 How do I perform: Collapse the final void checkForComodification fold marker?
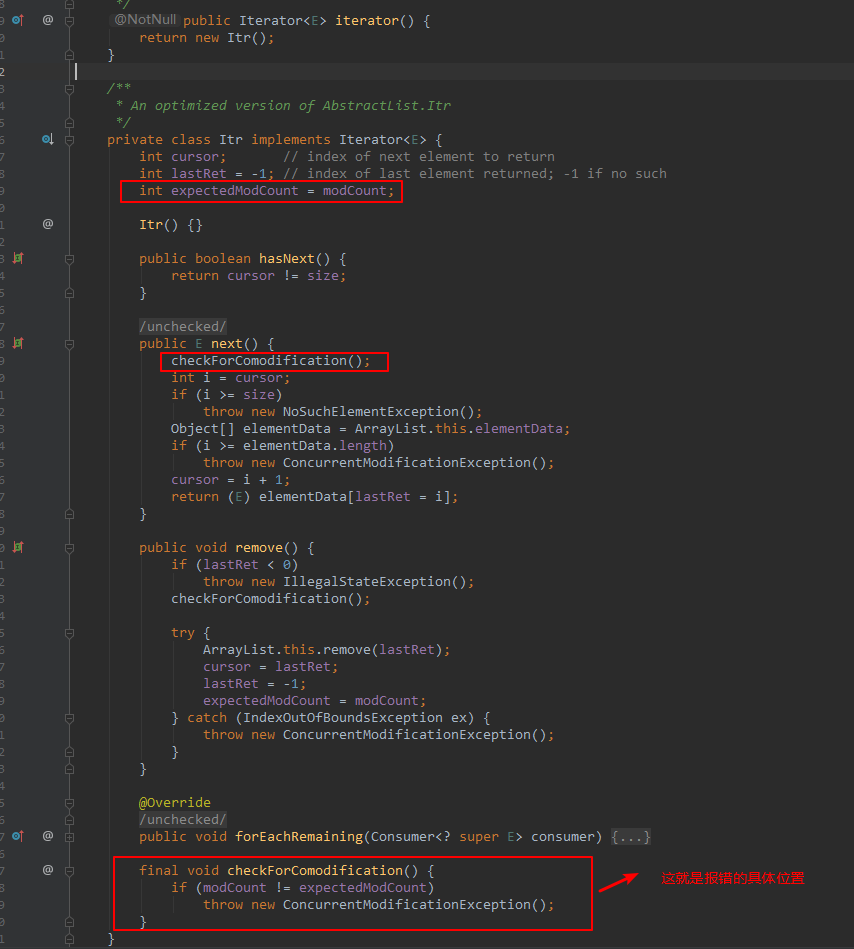pyautogui.click(x=70, y=871)
